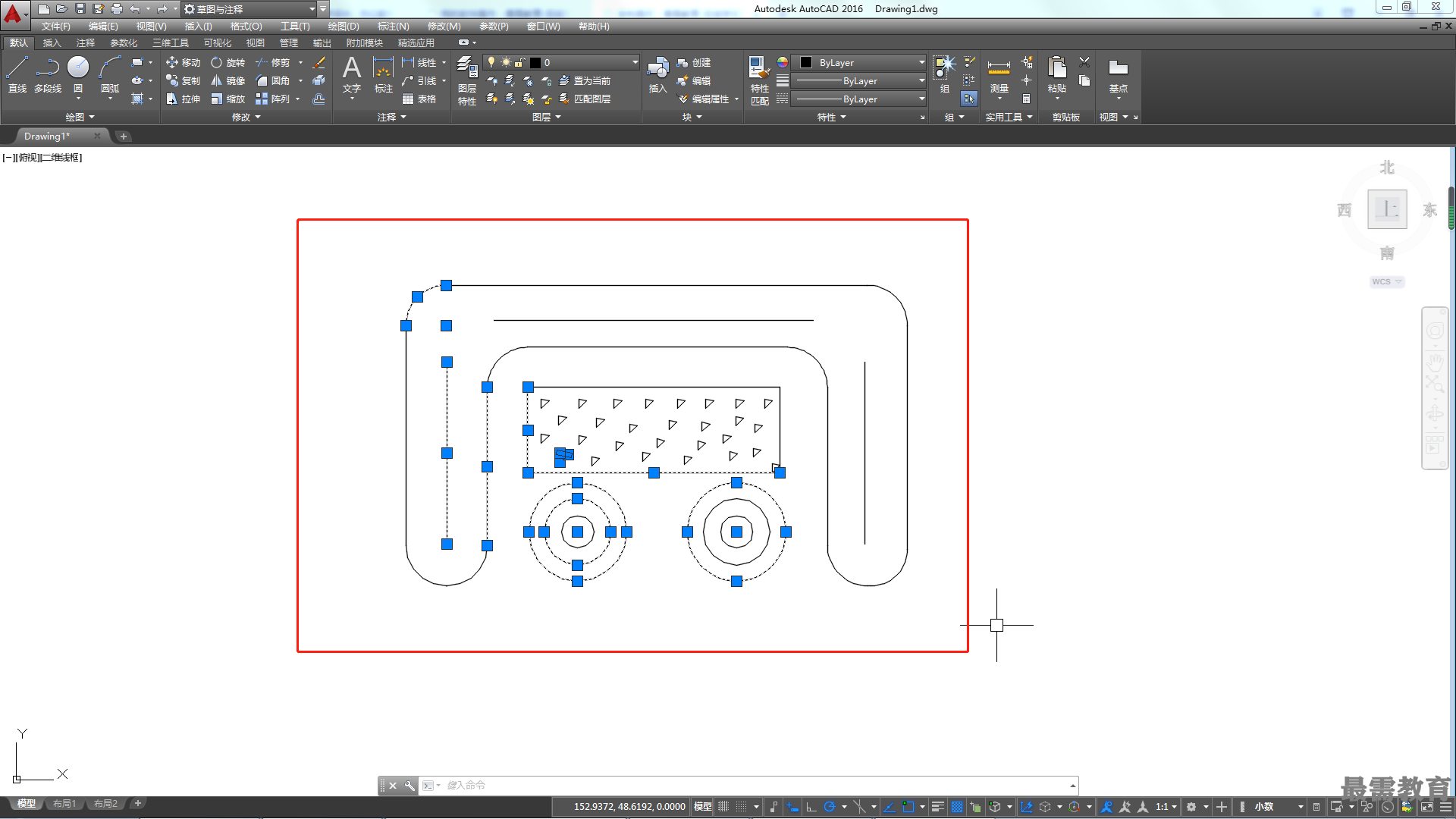Open the ByLayer linetype dropdown
Viewport: 1456px width, 819px height.
(860, 99)
